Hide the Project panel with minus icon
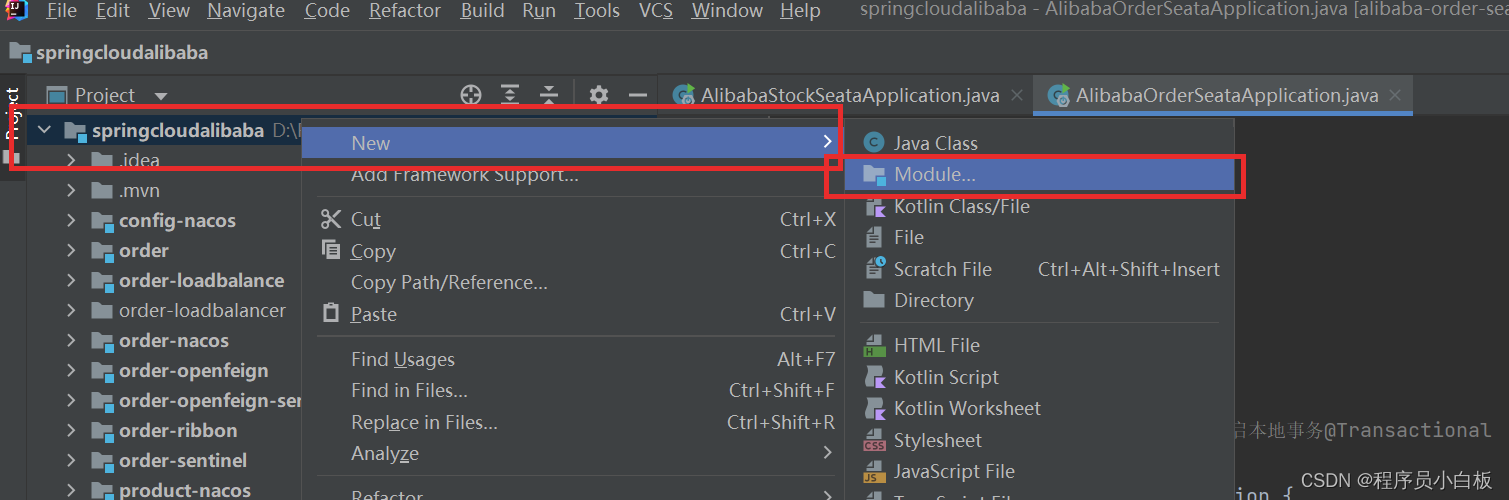Viewport: 1509px width, 500px height. point(638,95)
